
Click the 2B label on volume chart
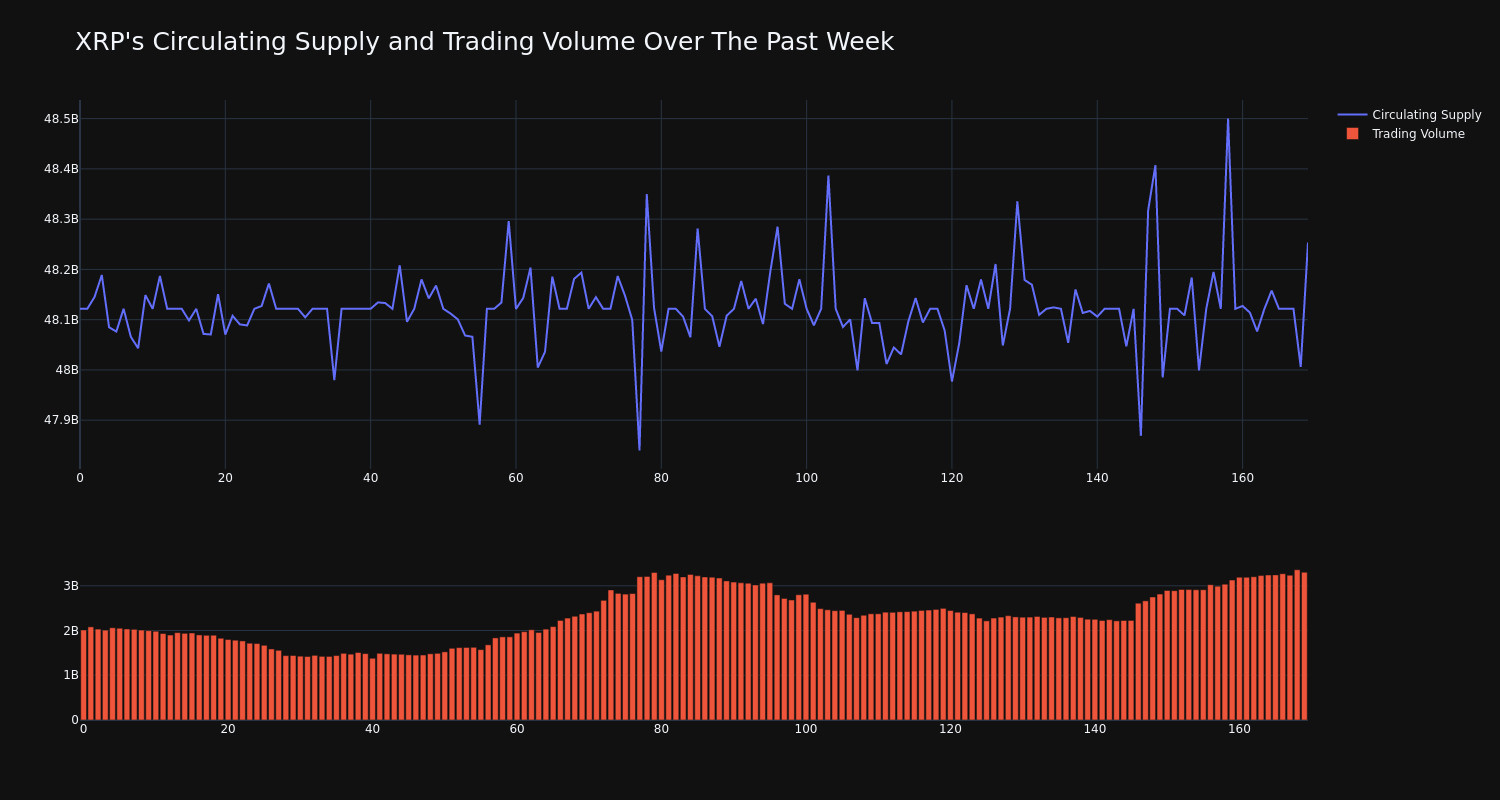(x=70, y=631)
